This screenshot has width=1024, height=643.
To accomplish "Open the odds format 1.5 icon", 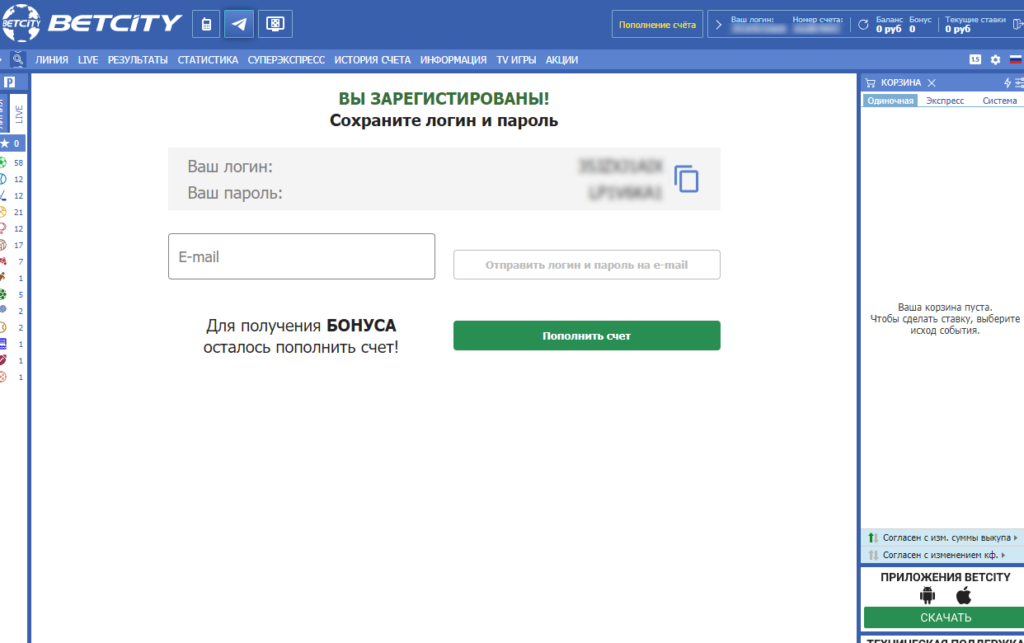I will 975,59.
